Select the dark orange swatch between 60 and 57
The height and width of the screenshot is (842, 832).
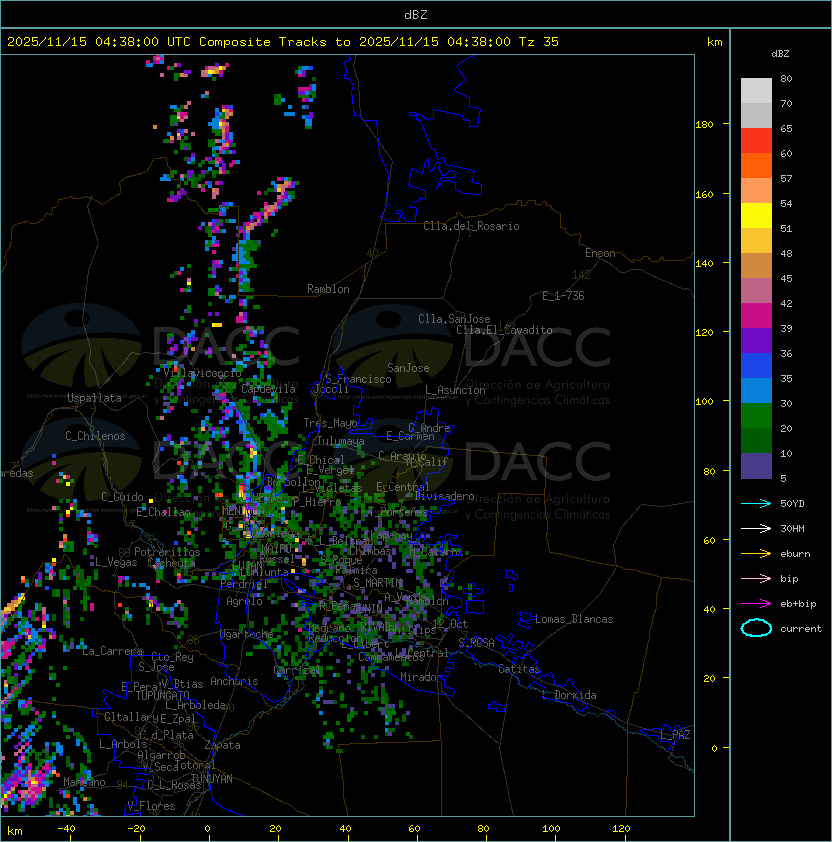(756, 165)
